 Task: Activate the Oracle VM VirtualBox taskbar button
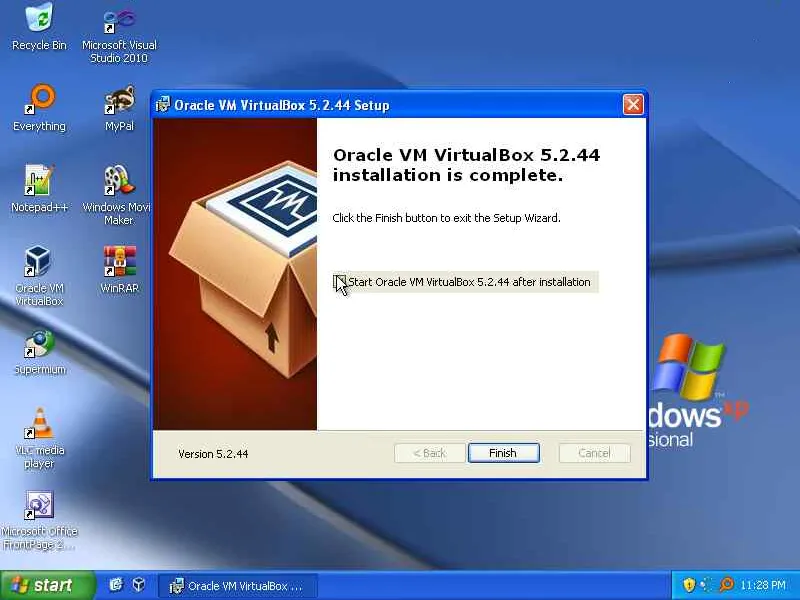click(238, 586)
